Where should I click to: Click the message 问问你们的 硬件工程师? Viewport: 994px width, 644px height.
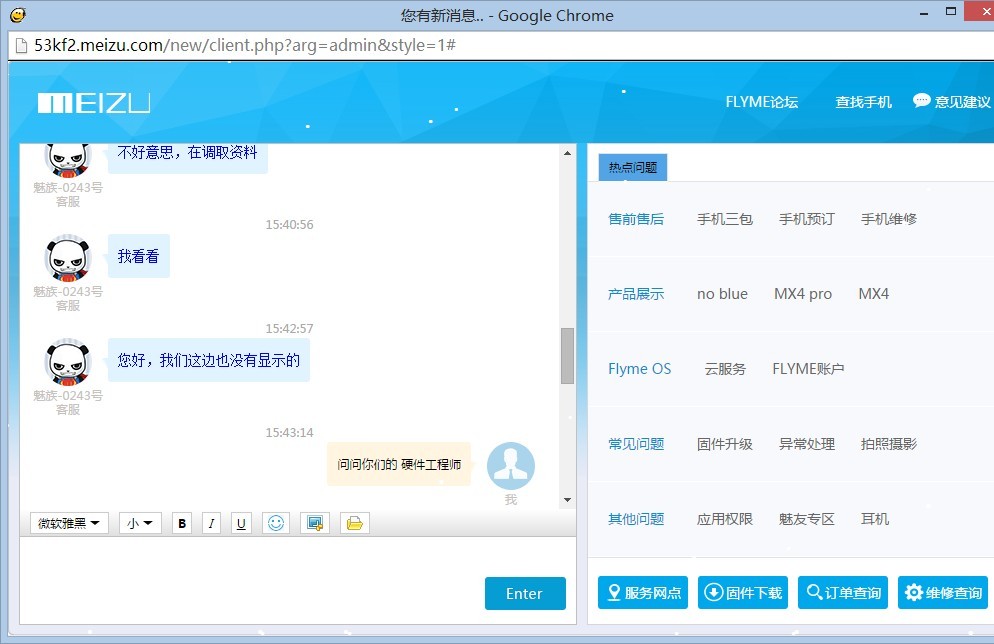(x=399, y=464)
